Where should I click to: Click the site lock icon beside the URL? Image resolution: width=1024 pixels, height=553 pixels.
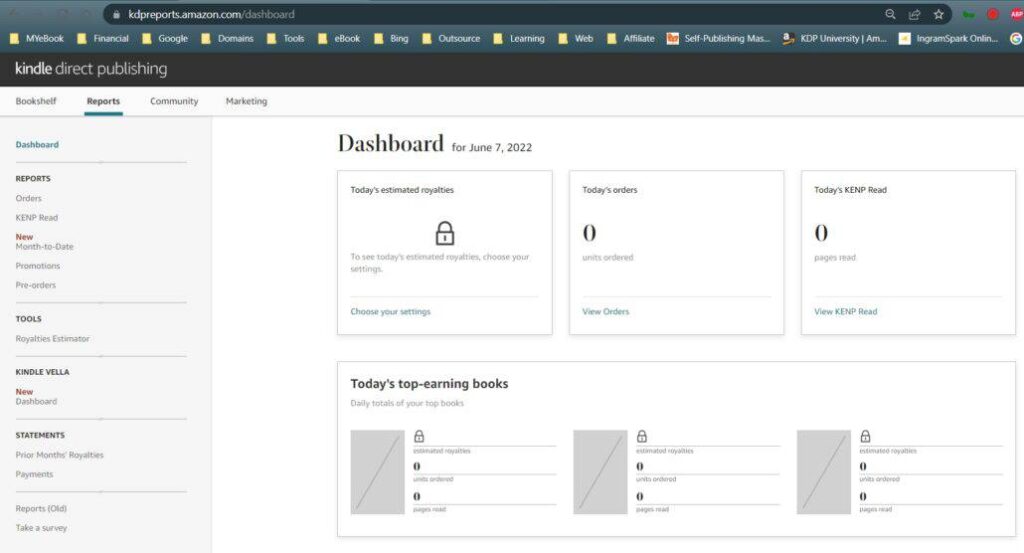click(116, 14)
